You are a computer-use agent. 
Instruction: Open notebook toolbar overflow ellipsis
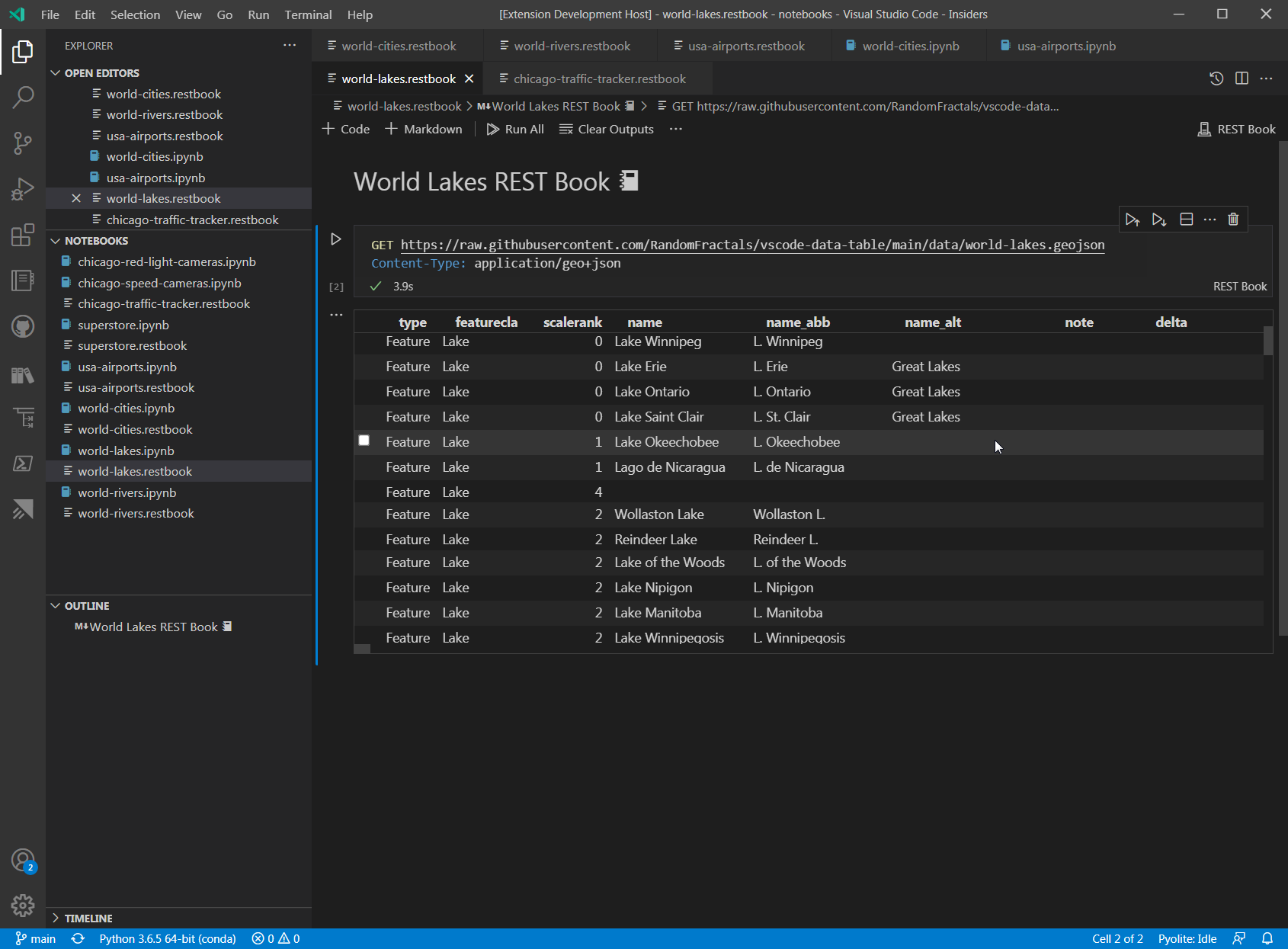pyautogui.click(x=676, y=129)
